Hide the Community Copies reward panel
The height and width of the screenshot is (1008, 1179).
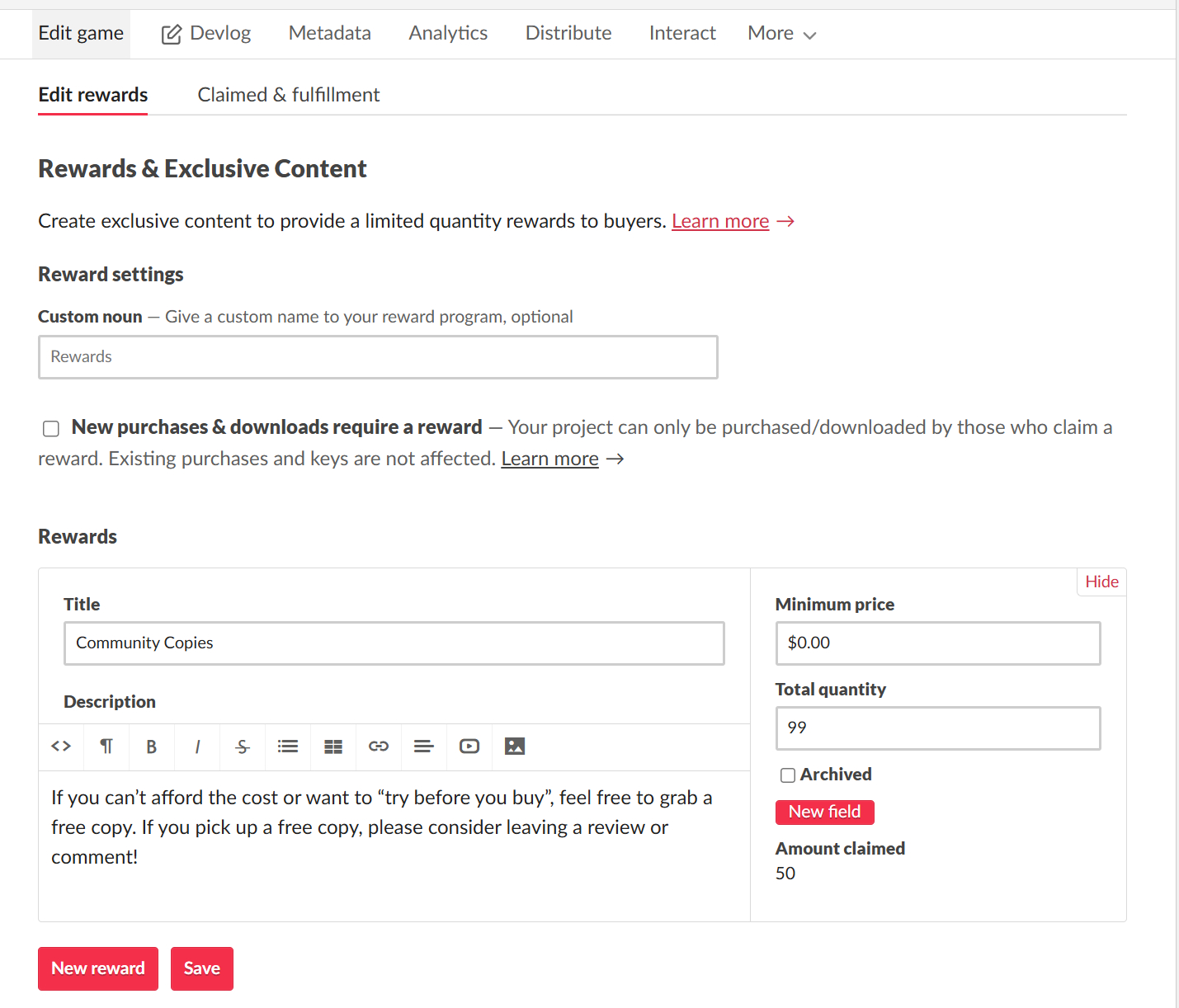tap(1101, 582)
